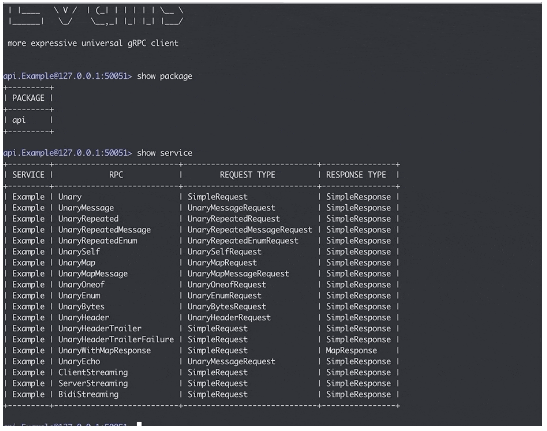The image size is (547, 431).
Task: Click the 'MapResponse' response type
Action: click(x=351, y=350)
